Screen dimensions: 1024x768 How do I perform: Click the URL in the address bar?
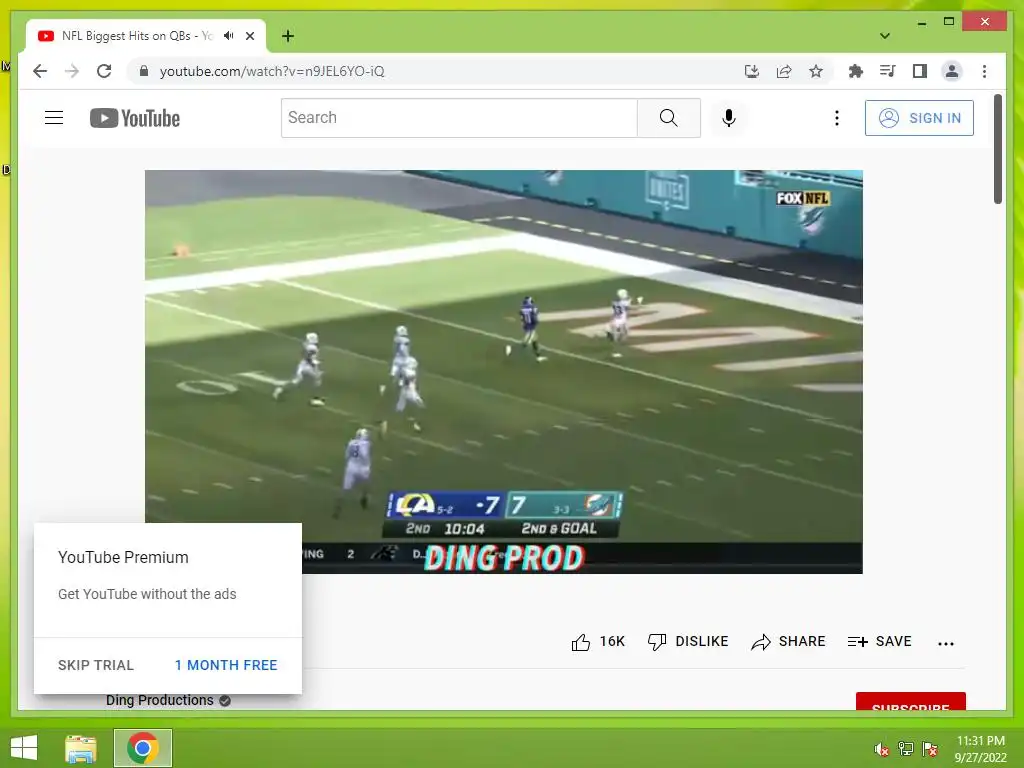click(x=272, y=71)
